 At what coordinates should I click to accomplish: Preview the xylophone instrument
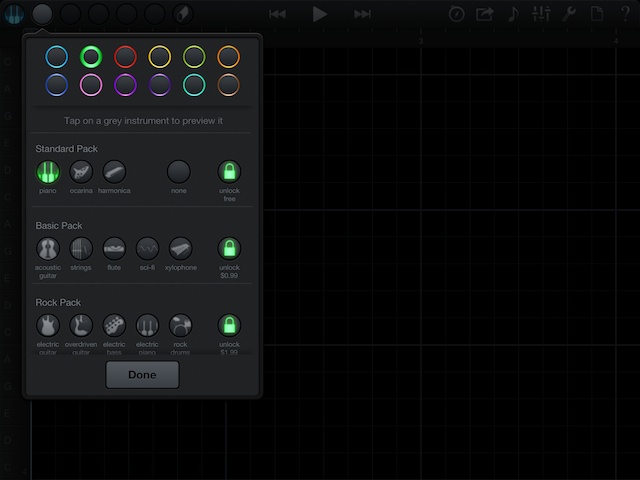click(180, 249)
